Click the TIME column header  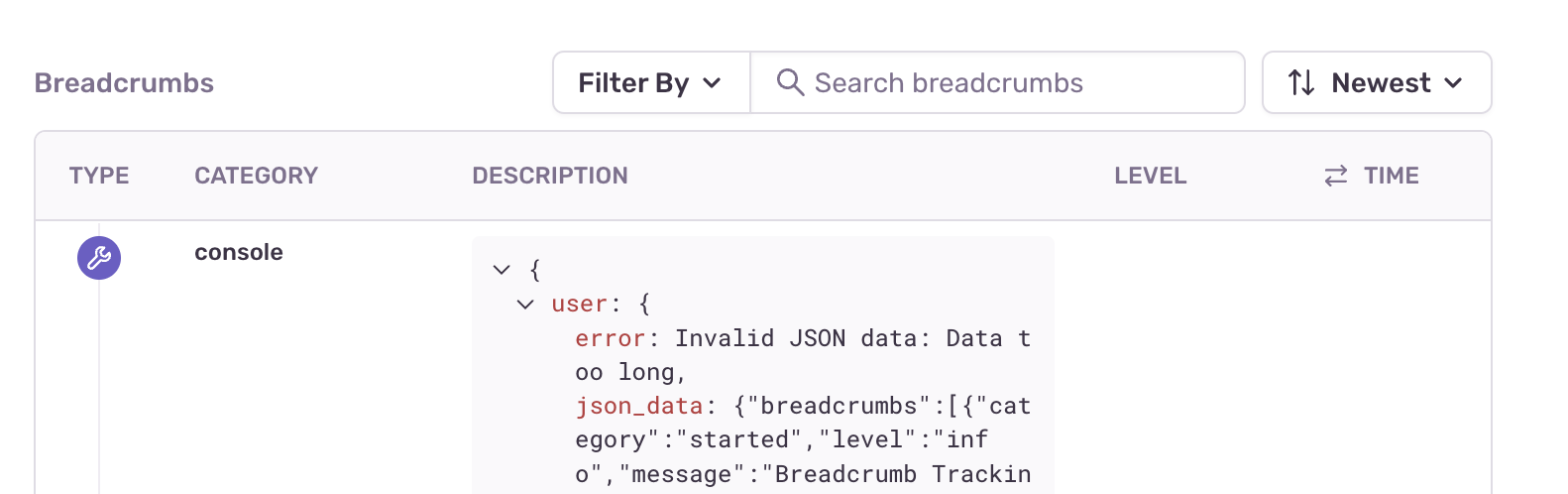coord(1392,176)
